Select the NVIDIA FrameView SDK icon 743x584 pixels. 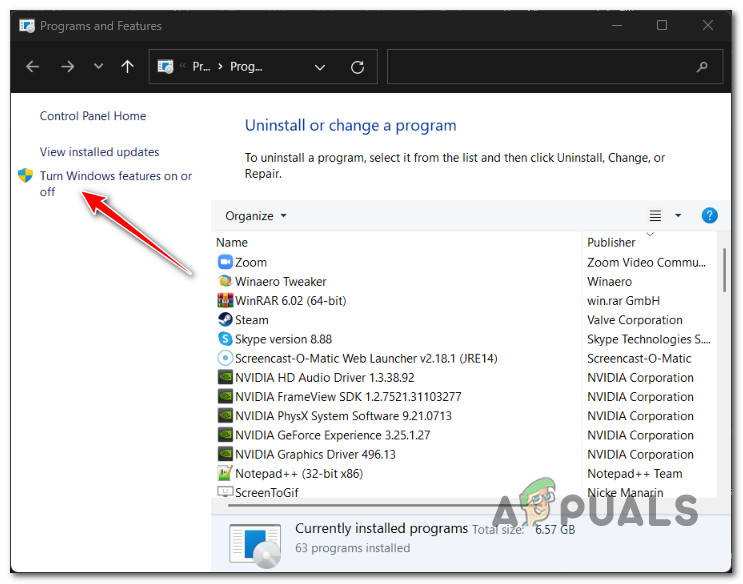click(x=225, y=396)
